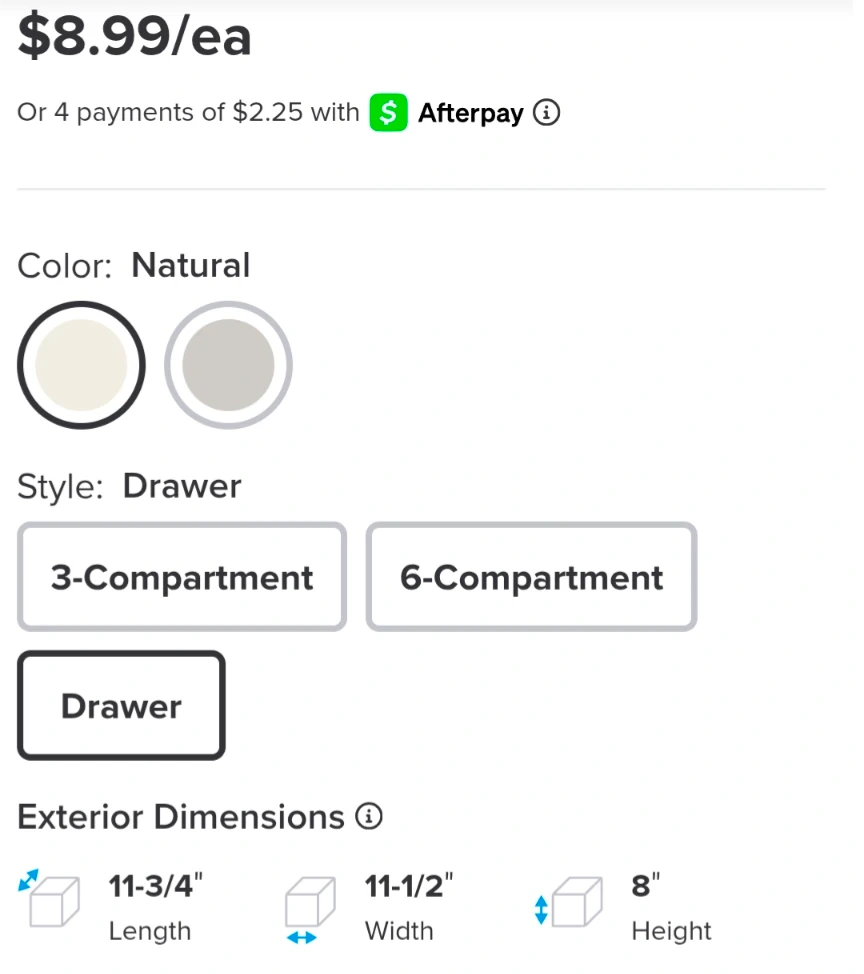The height and width of the screenshot is (974, 864).
Task: Click the Afterpay brand name text
Action: pos(470,113)
